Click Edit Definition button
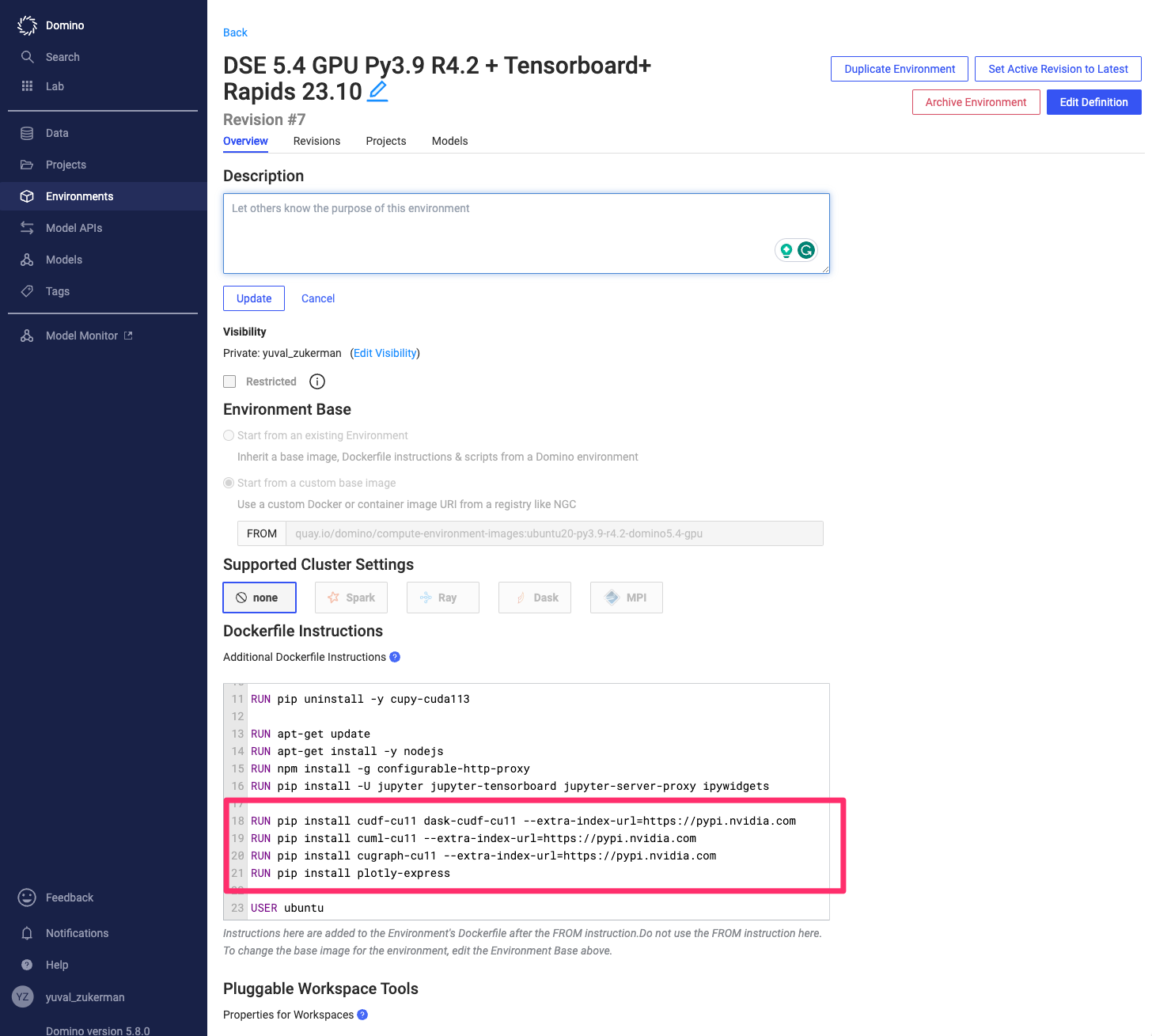 pos(1093,102)
